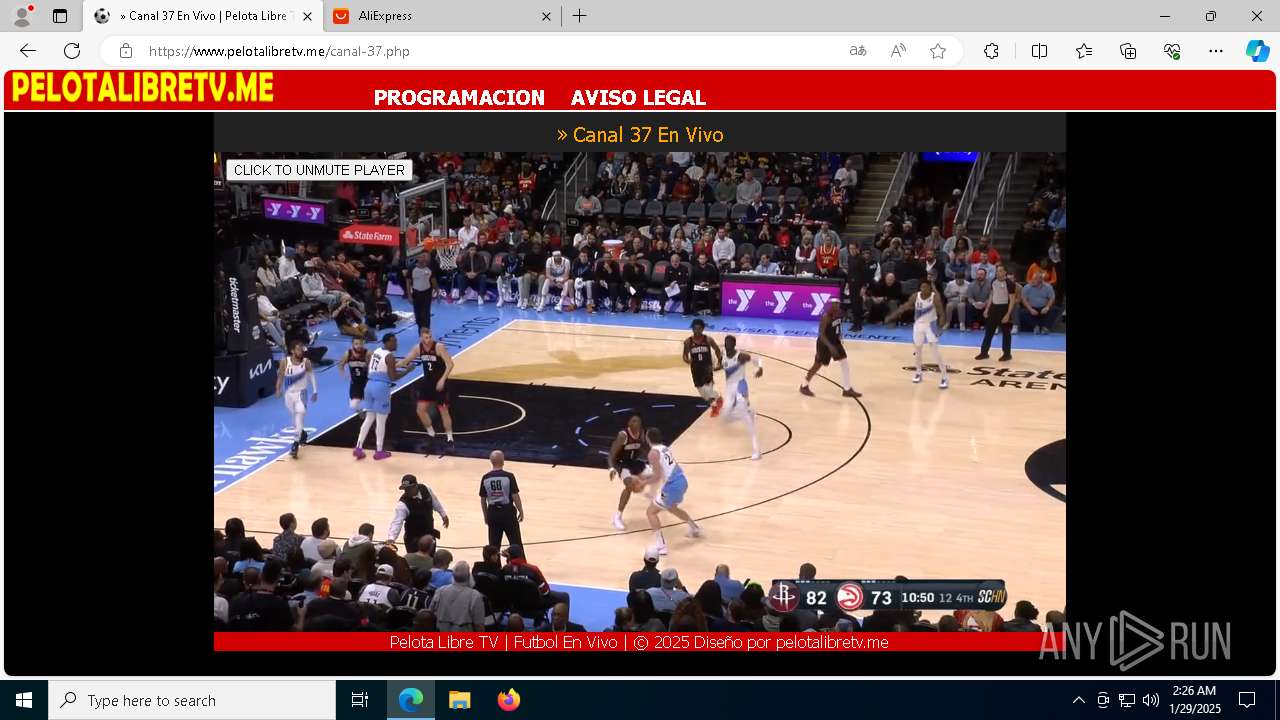Open the browser profile icon

pyautogui.click(x=22, y=16)
